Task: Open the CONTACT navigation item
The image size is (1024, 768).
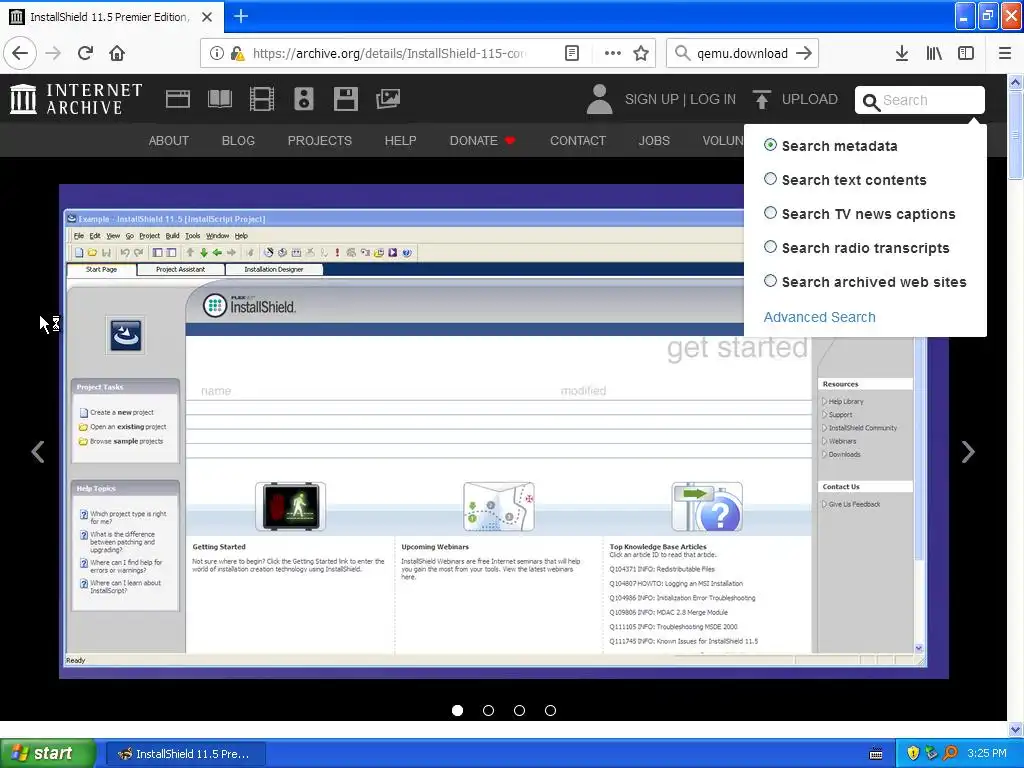Action: [x=578, y=140]
